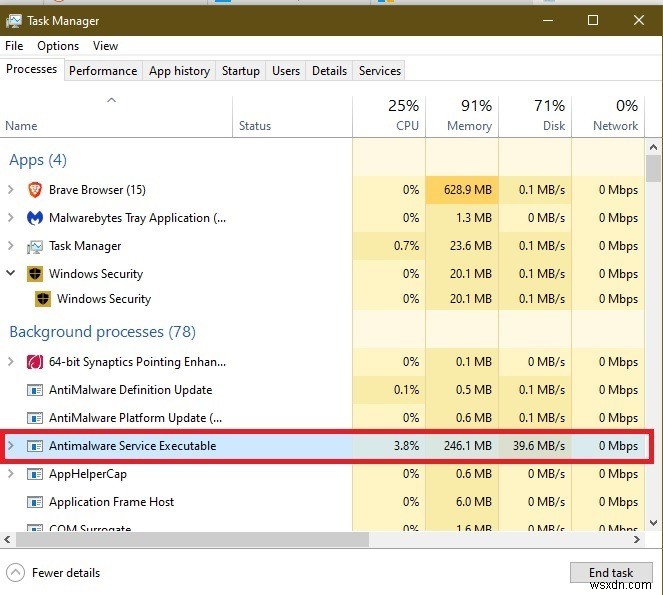Screen dimensions: 663x595
Task: Expand the 64-bit Synaptics Pointing group
Action: coord(11,362)
